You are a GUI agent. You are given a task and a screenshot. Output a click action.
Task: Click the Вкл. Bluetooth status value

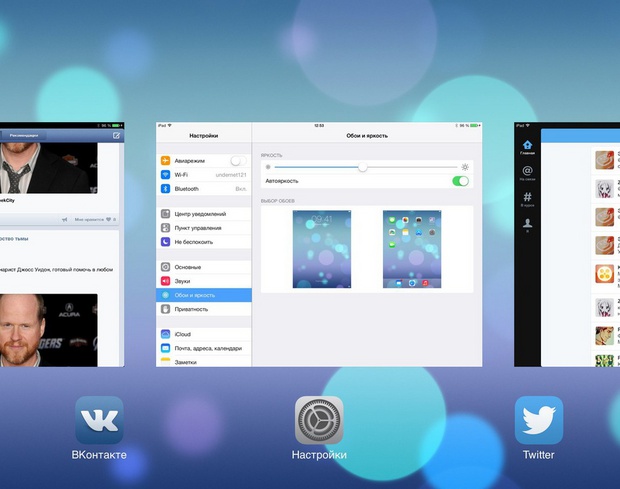[x=241, y=189]
